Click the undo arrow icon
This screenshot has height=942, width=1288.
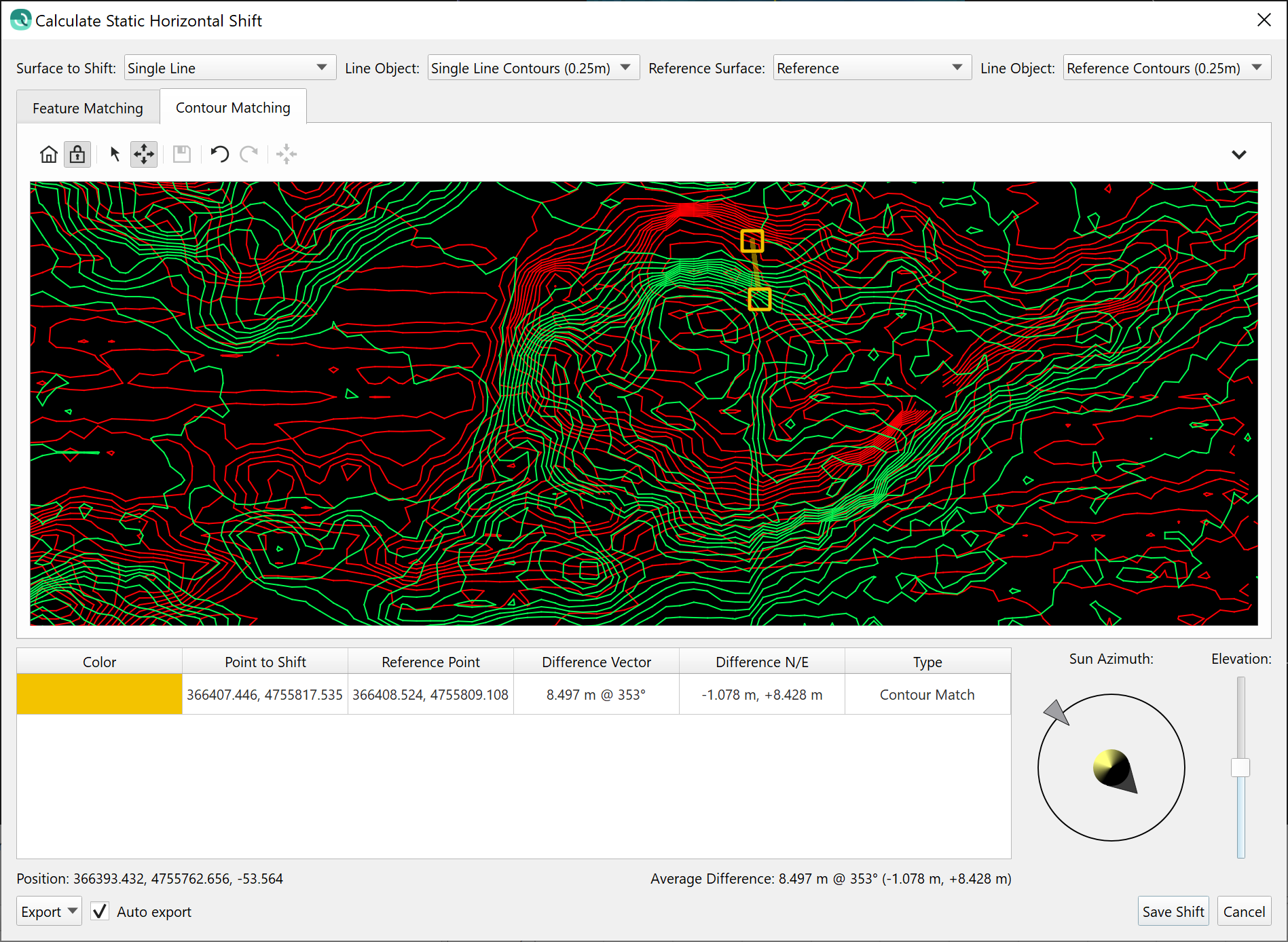[x=219, y=155]
